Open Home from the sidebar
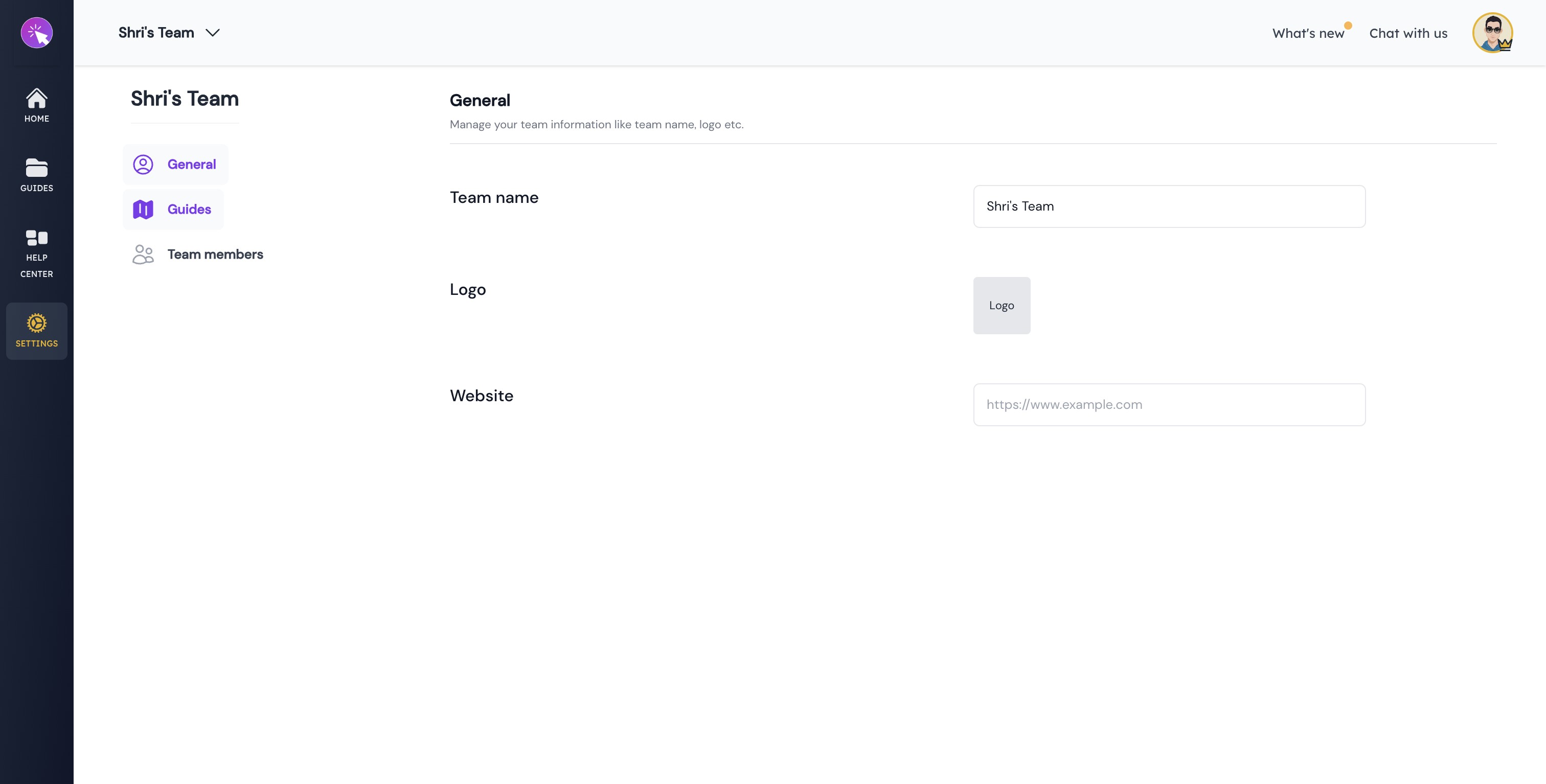The width and height of the screenshot is (1546, 784). click(x=37, y=105)
